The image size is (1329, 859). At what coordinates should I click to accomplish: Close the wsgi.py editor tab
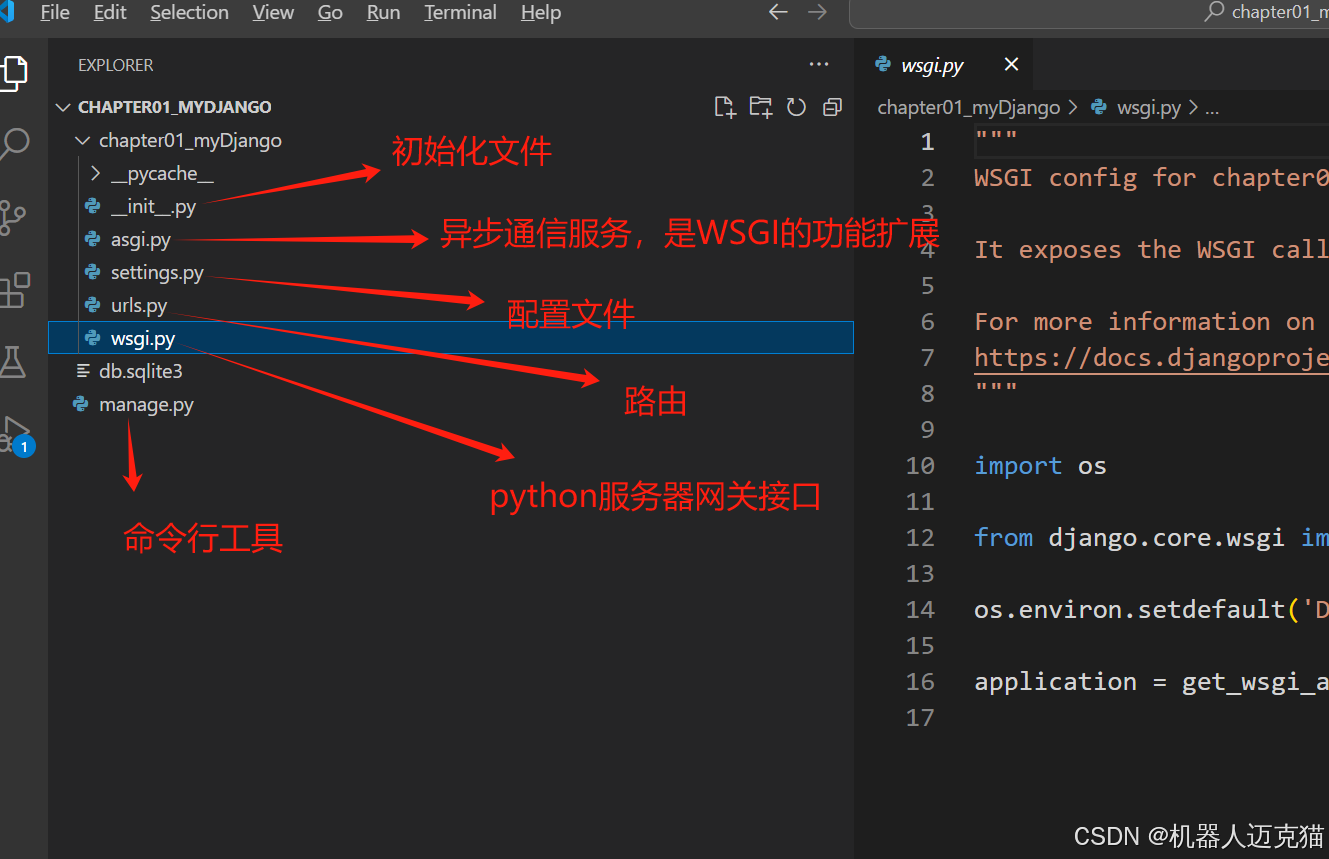click(1011, 64)
